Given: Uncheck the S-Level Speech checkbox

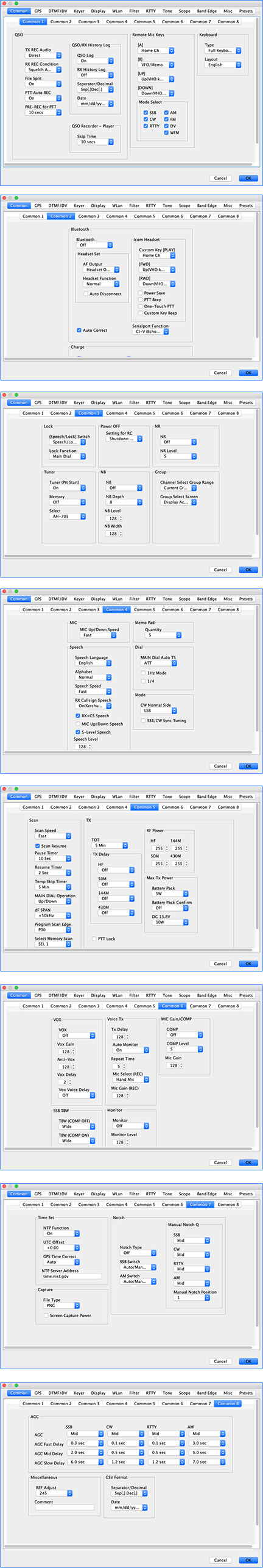Looking at the screenshot, I should 78,732.
